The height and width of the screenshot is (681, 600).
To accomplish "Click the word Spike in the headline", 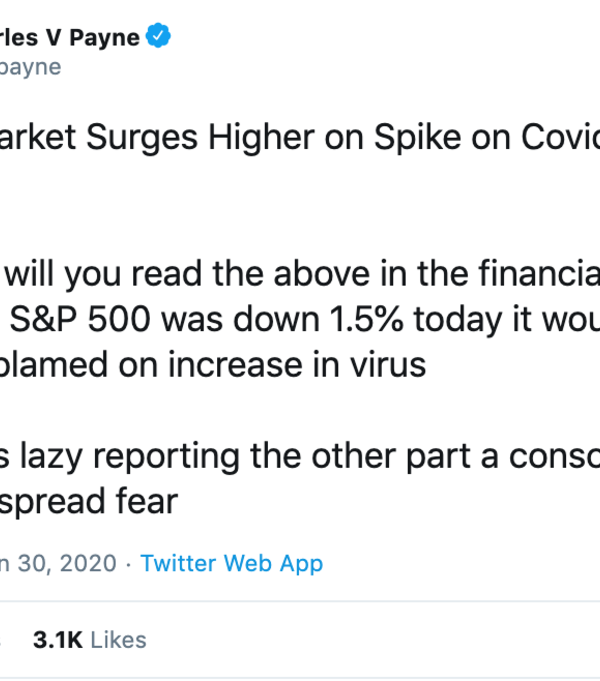I will (422, 141).
